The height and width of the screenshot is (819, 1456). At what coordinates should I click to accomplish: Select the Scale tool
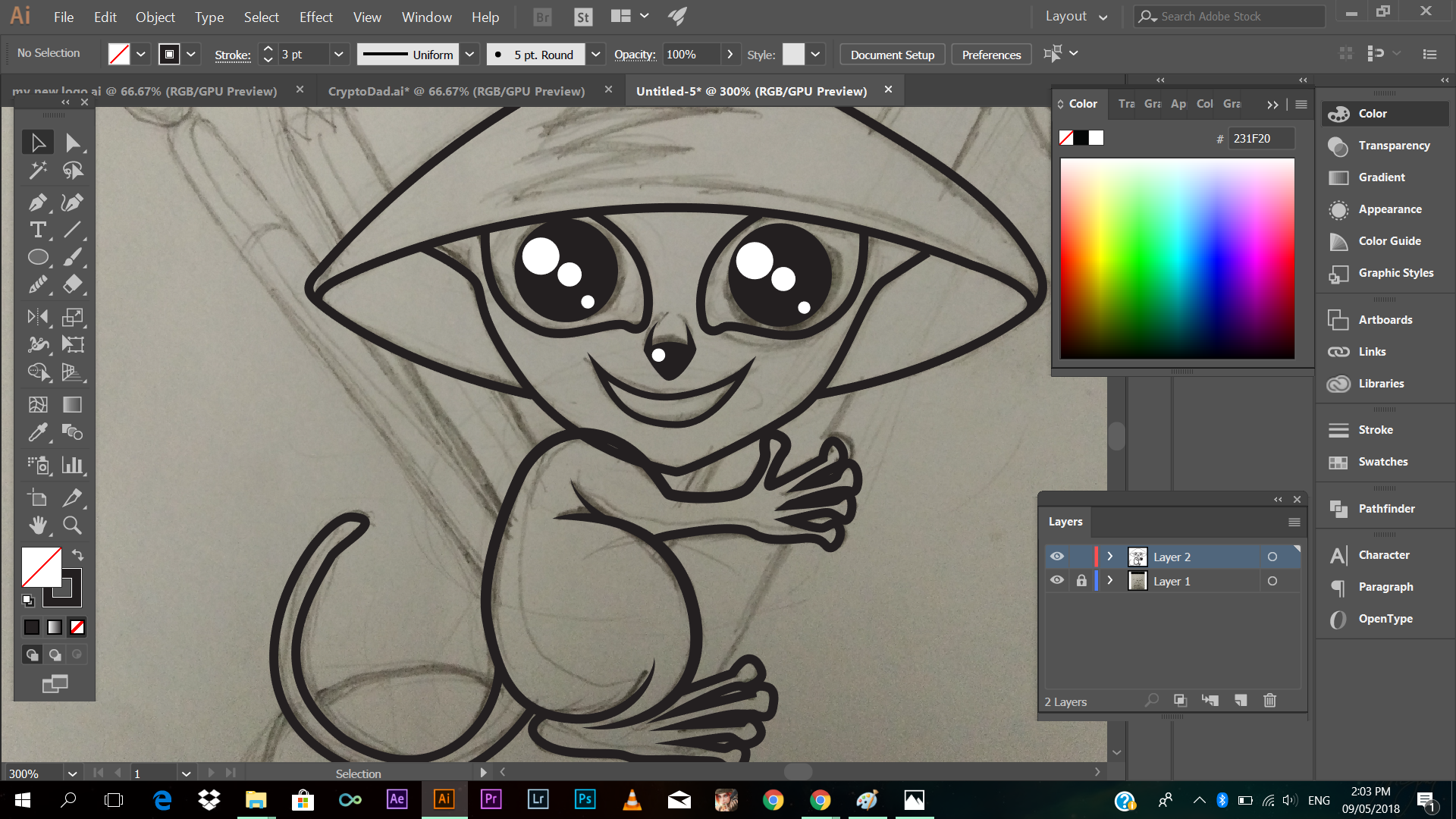[73, 317]
